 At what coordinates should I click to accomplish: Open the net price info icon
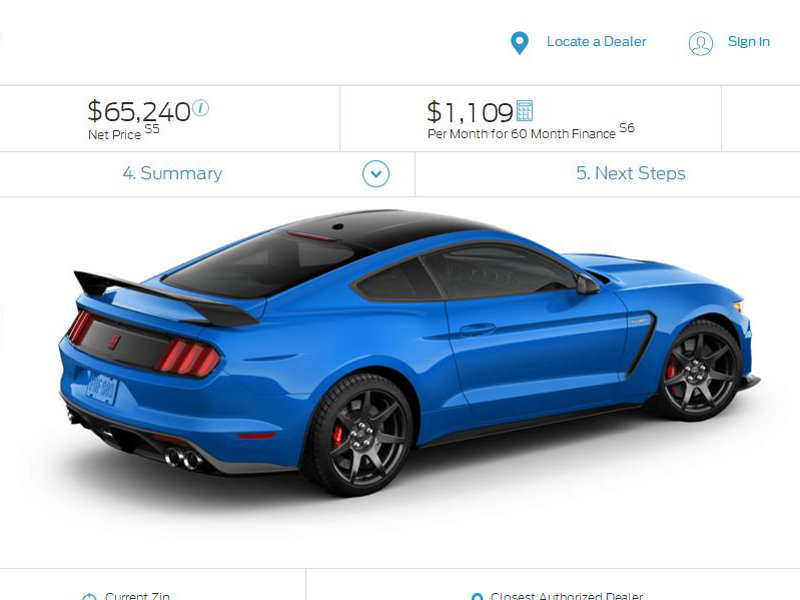[x=201, y=108]
